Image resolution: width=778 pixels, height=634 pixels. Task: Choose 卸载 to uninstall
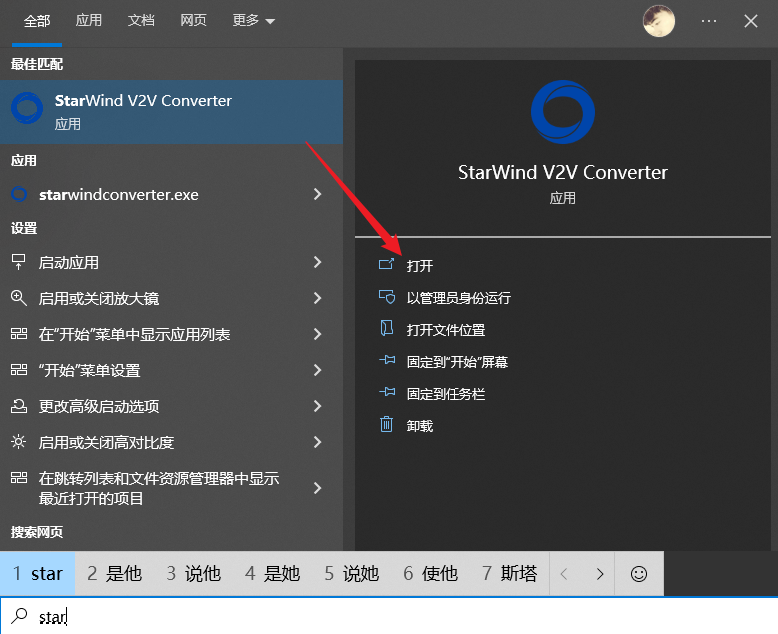click(x=420, y=426)
